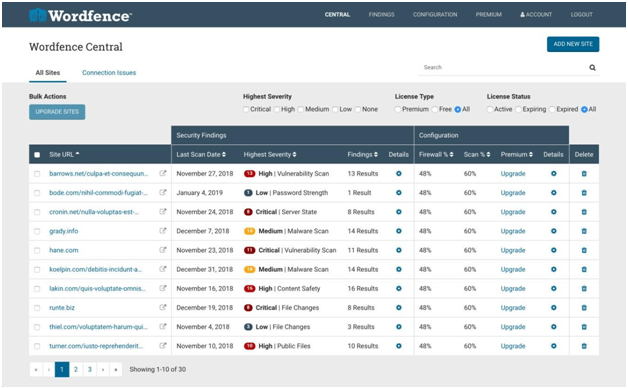Image resolution: width=628 pixels, height=389 pixels.
Task: Tick the select-all sites checkbox
Action: click(x=37, y=155)
